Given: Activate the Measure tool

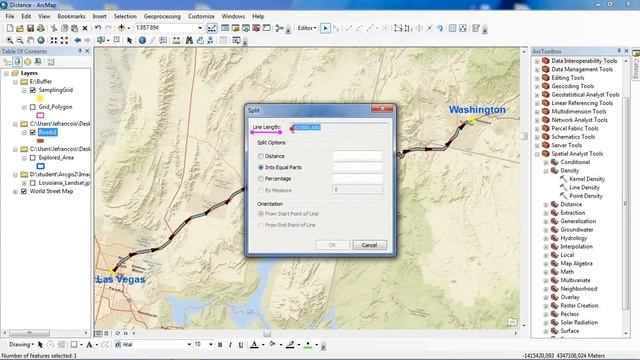Looking at the screenshot, I should [x=176, y=40].
